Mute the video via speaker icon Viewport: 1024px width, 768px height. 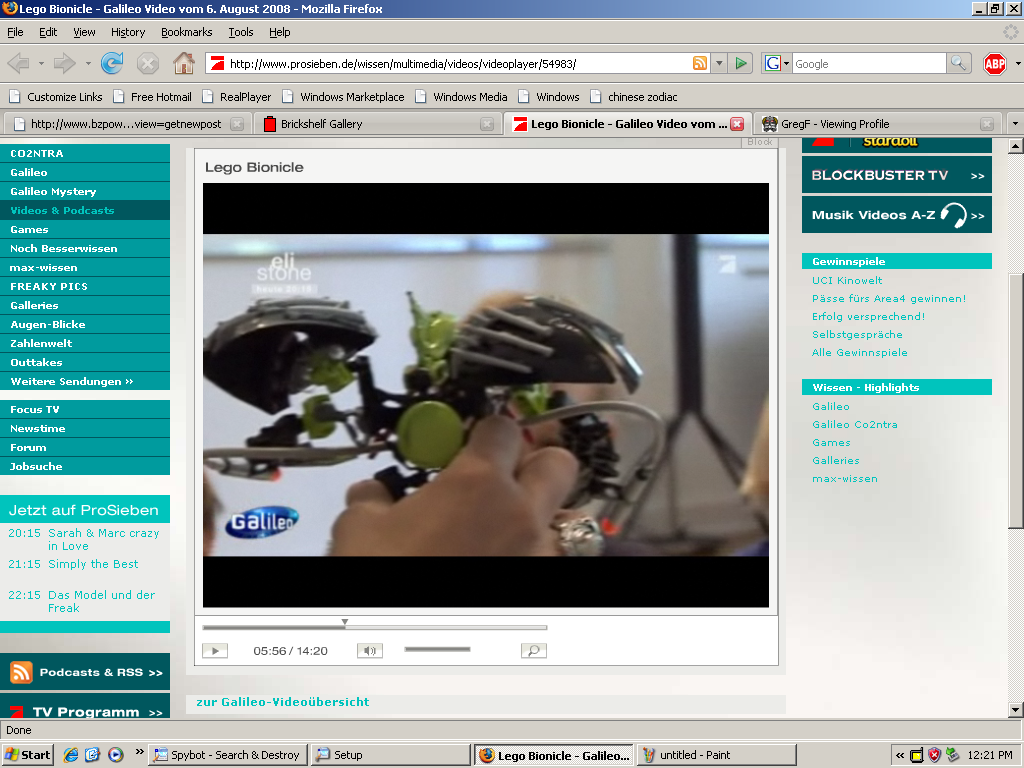coord(370,650)
